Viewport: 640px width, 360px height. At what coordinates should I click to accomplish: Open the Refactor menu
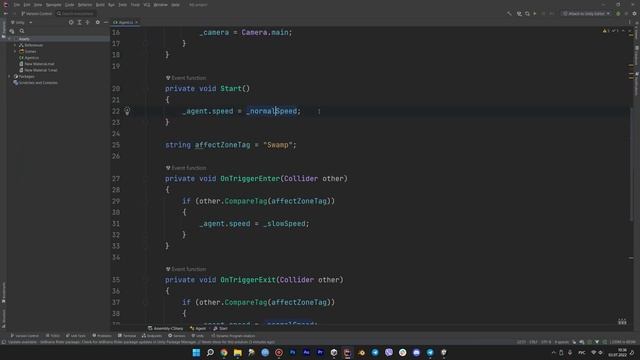coord(85,5)
